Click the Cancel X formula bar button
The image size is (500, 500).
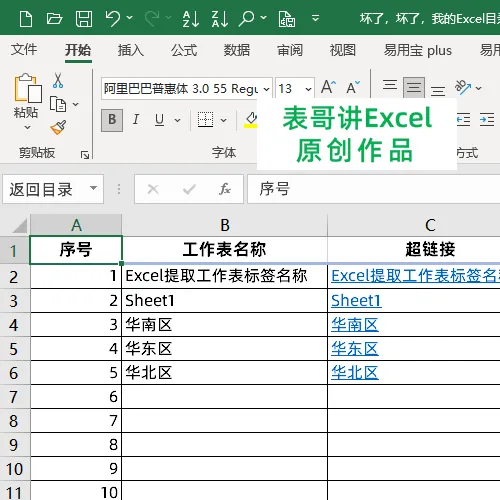[153, 189]
